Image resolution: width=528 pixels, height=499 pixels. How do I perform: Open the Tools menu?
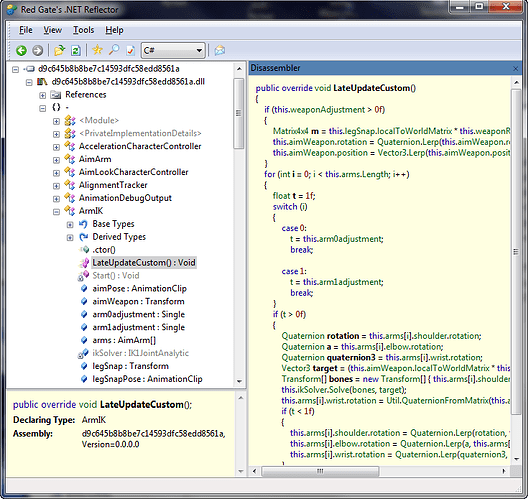(x=84, y=30)
